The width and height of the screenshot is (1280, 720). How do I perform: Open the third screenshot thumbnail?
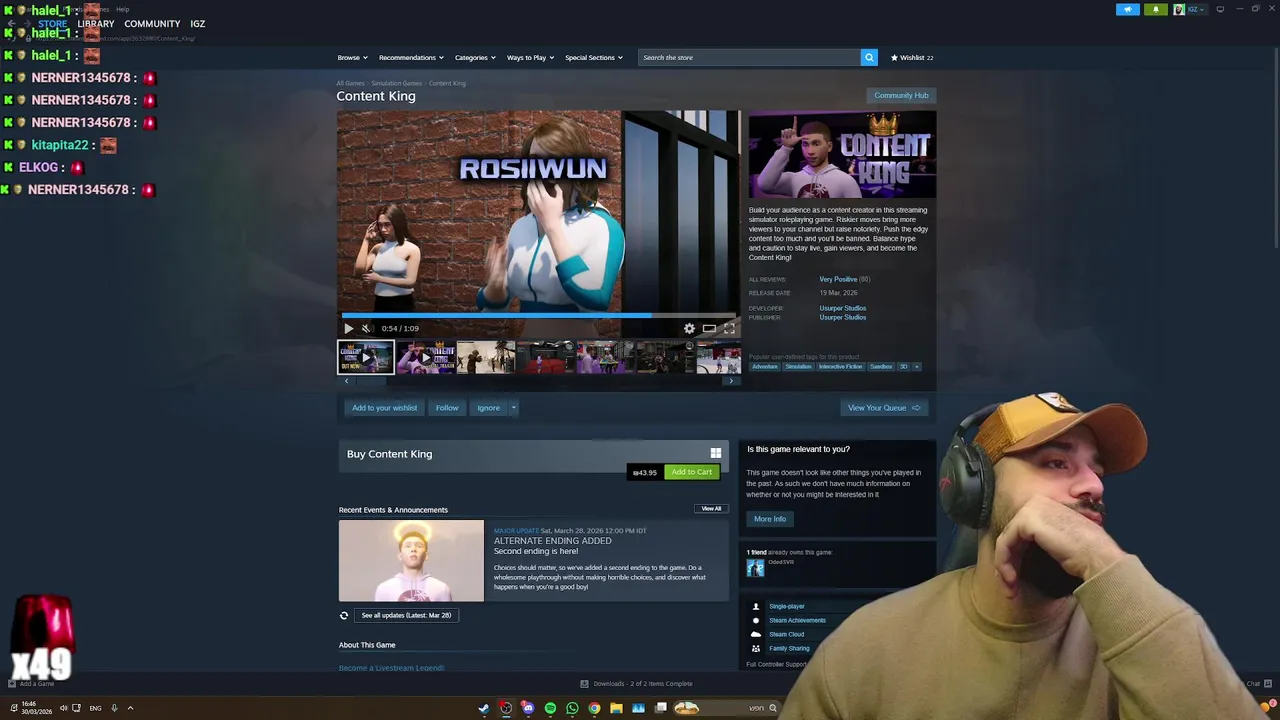pos(486,357)
